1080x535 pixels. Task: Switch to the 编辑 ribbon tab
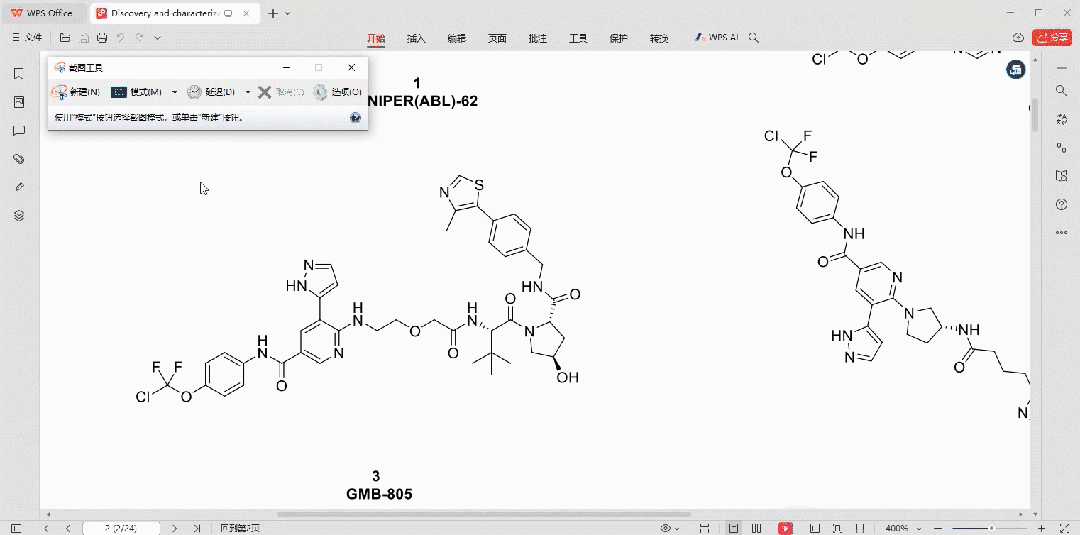(457, 39)
